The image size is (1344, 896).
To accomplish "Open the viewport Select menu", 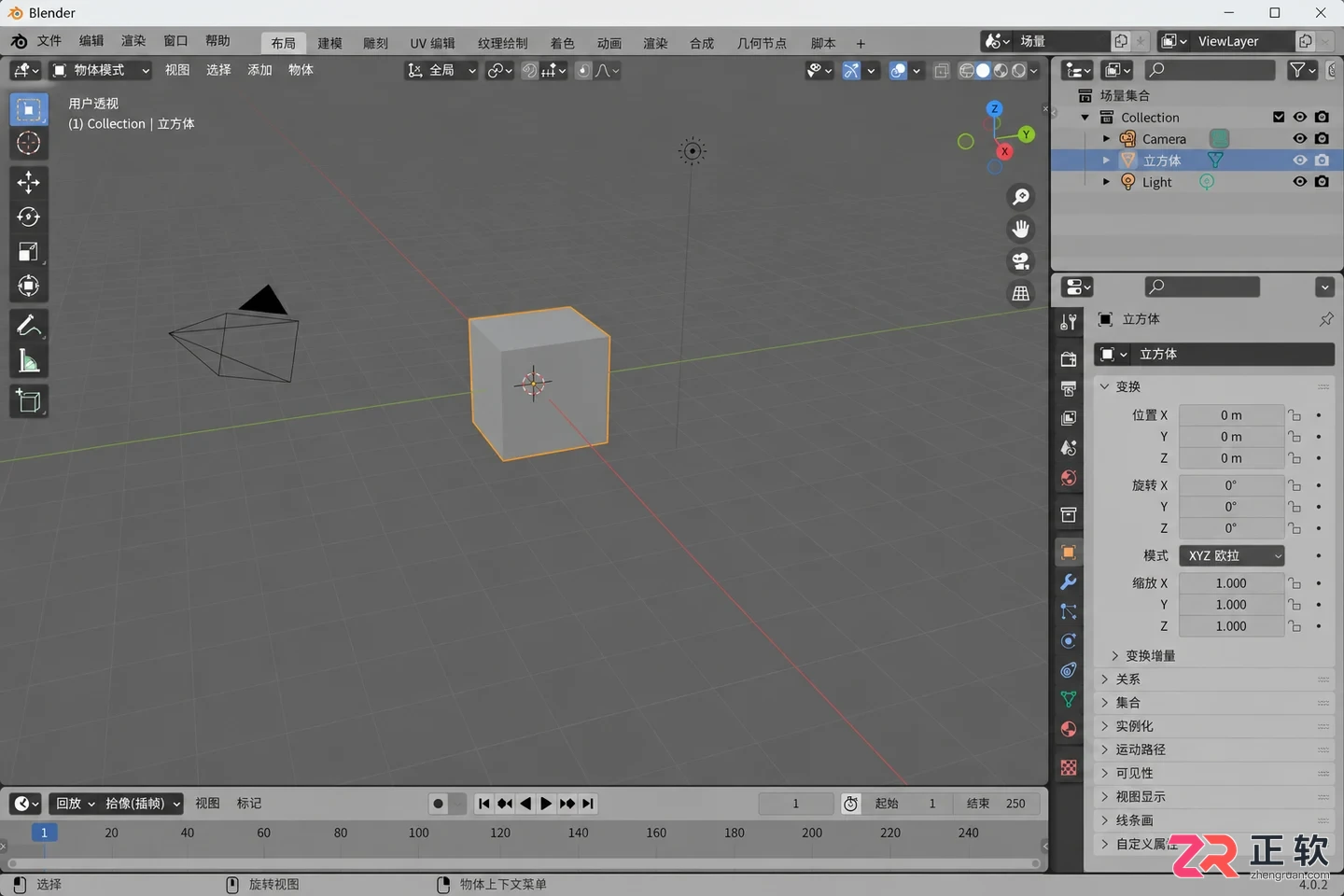I will tap(218, 70).
